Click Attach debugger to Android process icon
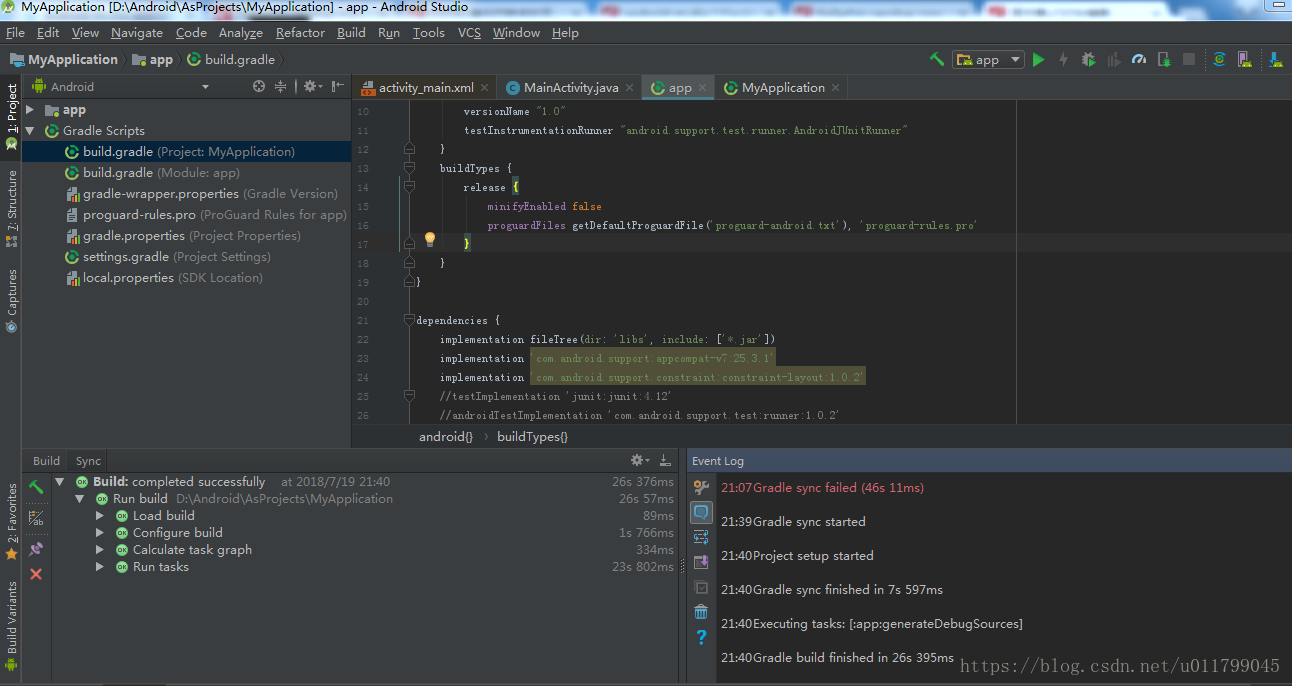Image resolution: width=1292 pixels, height=686 pixels. coord(1163,59)
